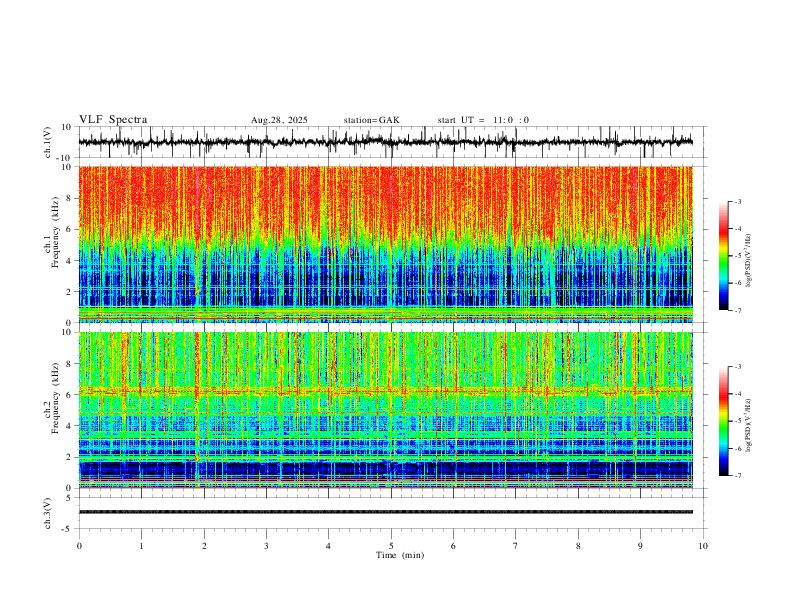Click the time axis tick label "6"
Viewport: 792px width, 612px height.
click(453, 546)
